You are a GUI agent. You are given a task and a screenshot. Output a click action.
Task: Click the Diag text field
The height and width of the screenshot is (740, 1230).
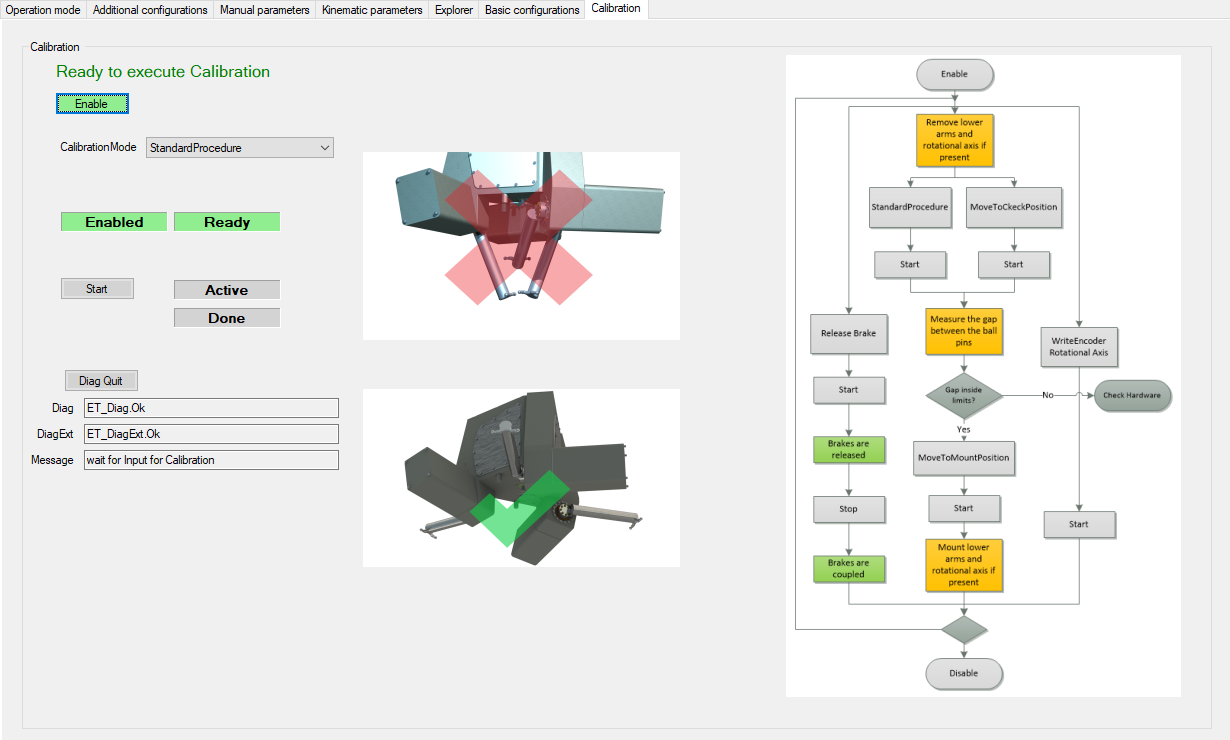tap(211, 408)
